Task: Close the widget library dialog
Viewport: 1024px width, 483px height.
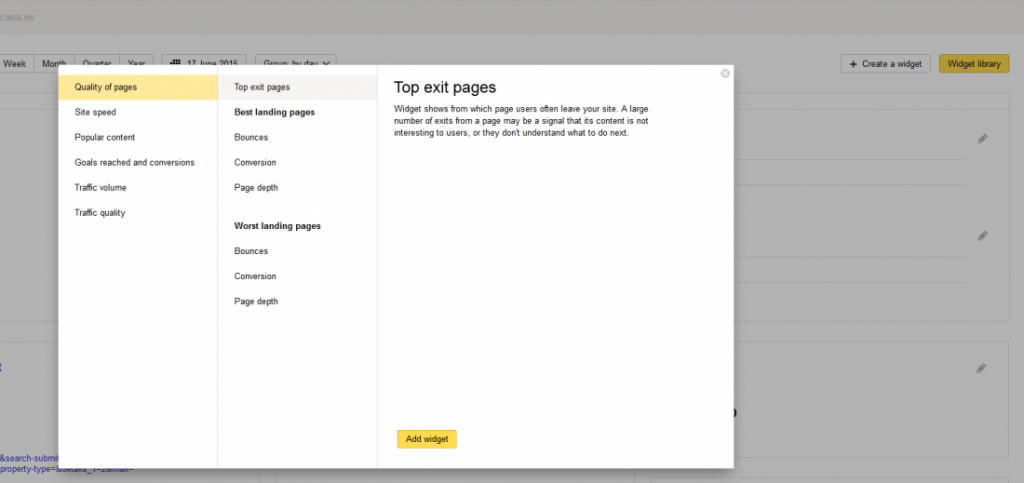Action: 725,73
